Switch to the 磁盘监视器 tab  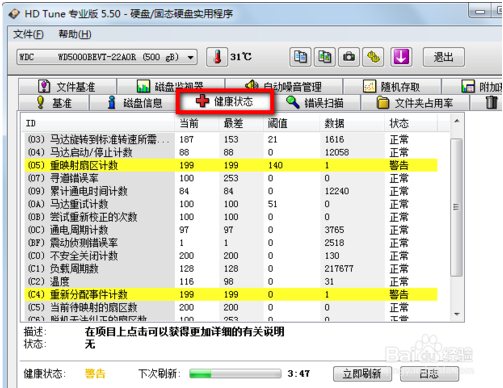[170, 87]
